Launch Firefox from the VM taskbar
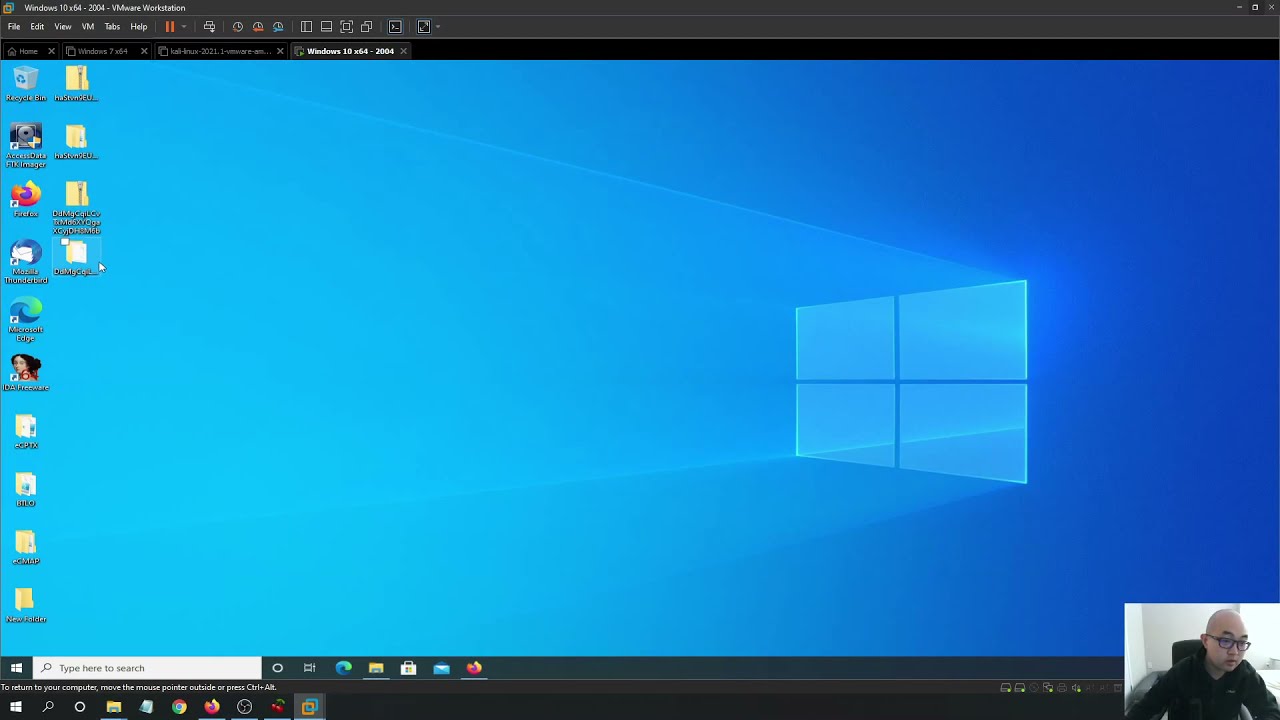 tap(474, 668)
